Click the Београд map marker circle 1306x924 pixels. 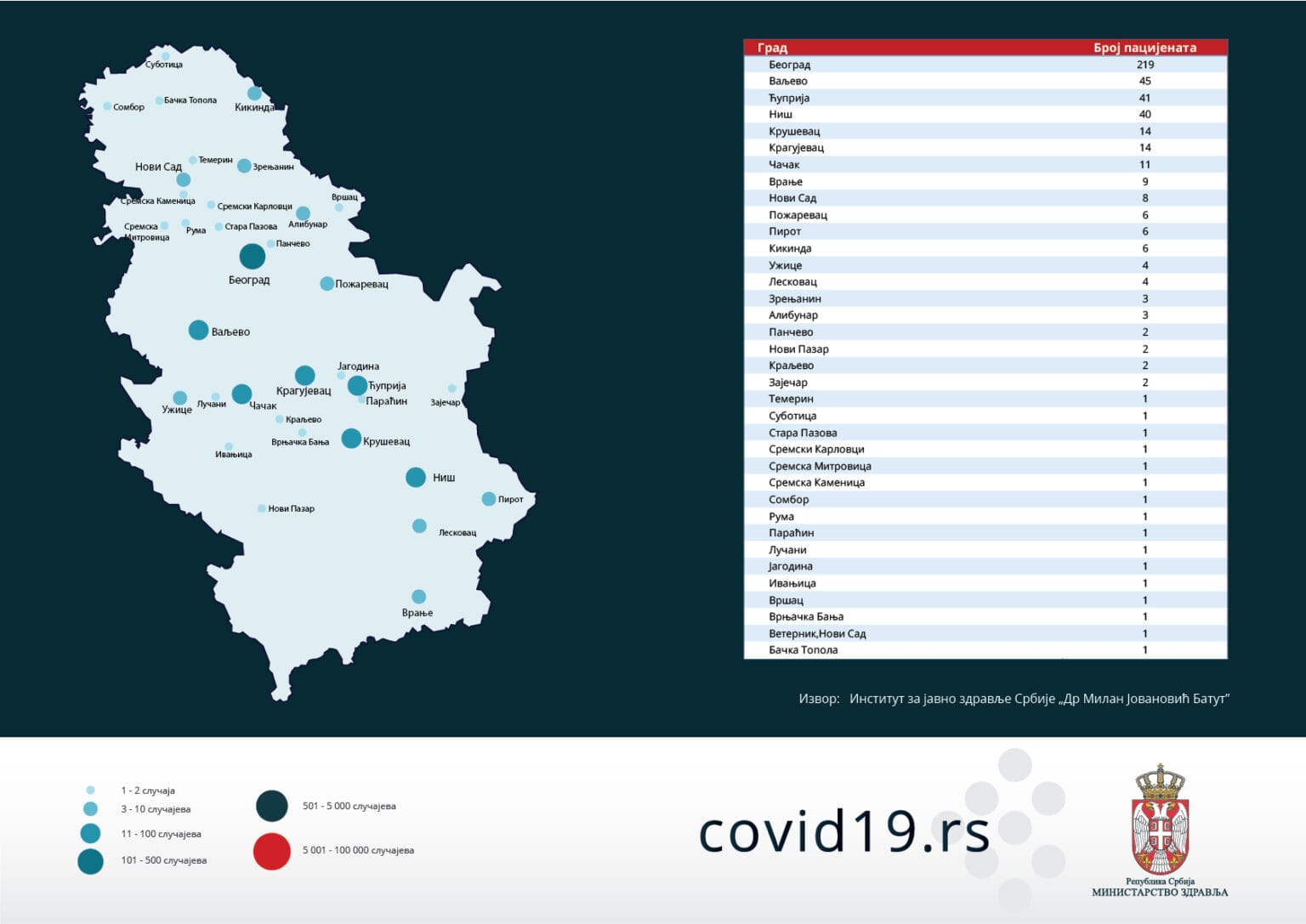[252, 256]
